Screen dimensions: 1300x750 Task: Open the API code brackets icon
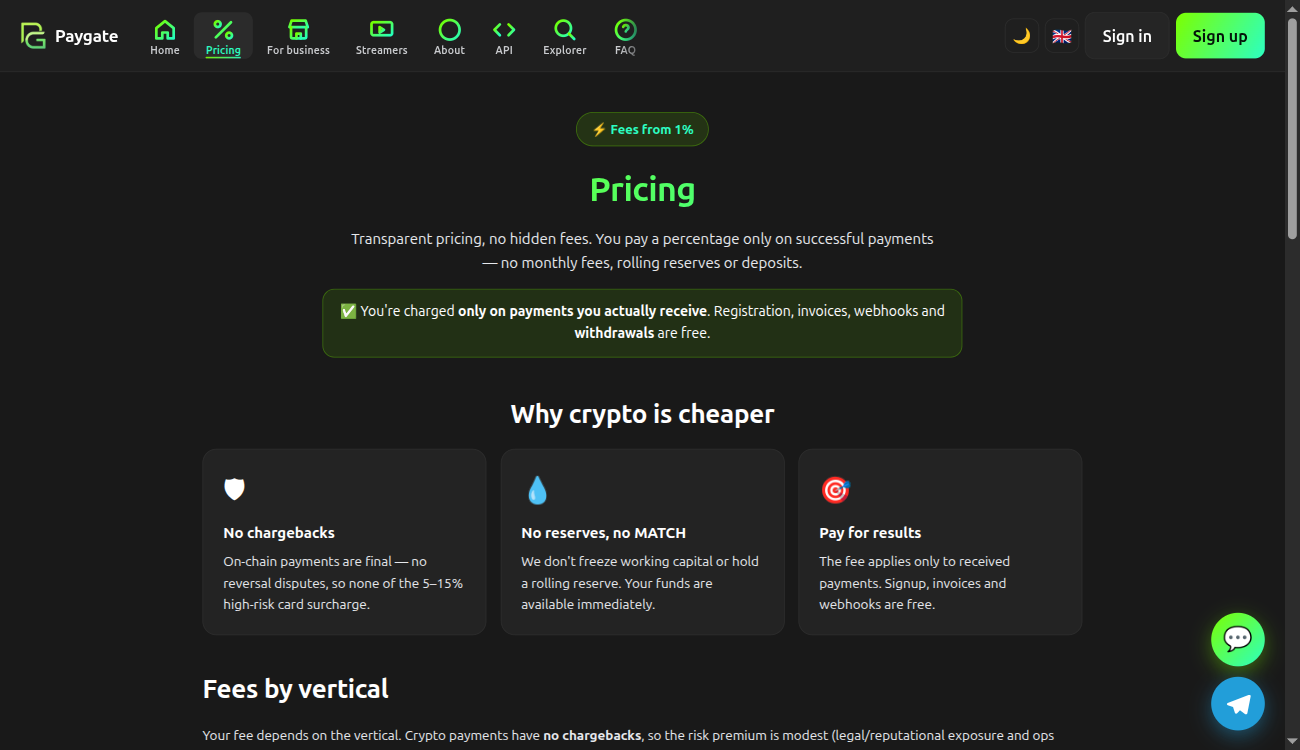coord(504,30)
